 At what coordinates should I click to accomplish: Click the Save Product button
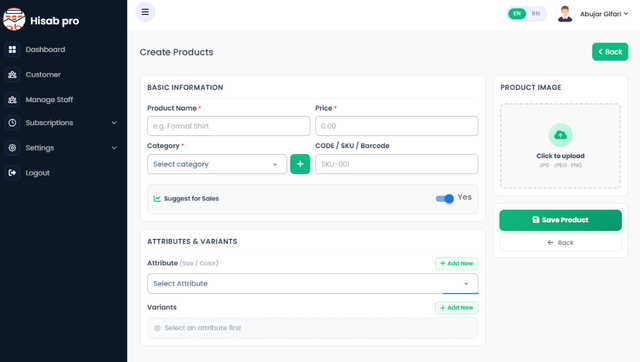[560, 220]
